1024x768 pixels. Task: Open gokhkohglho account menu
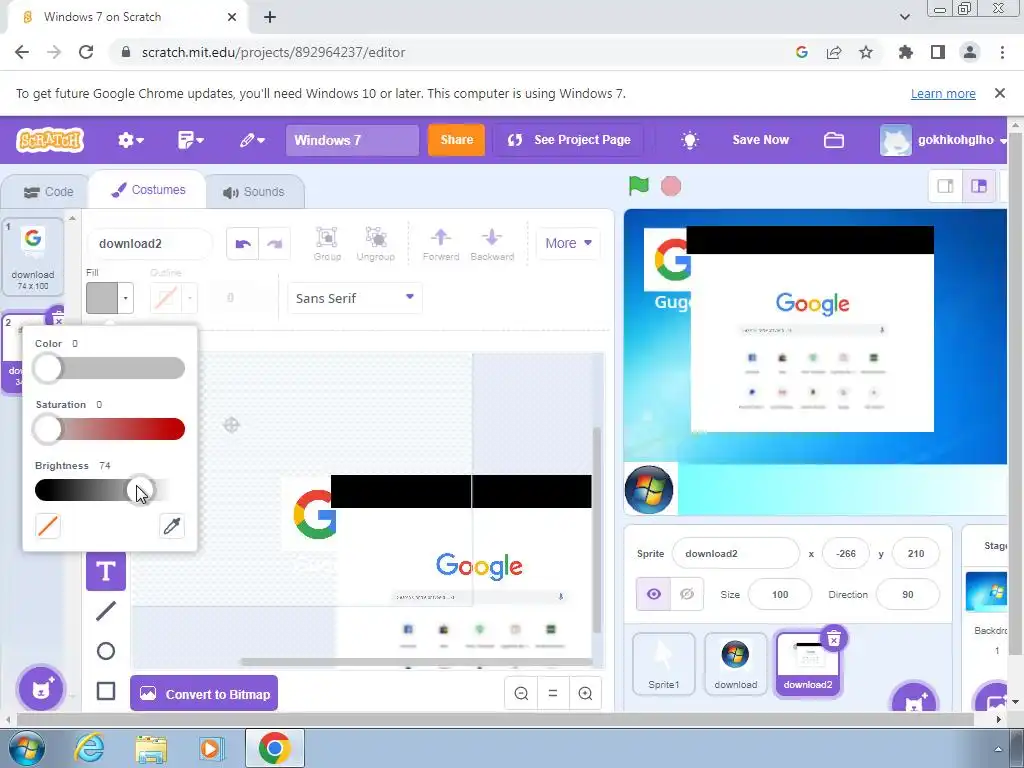pyautogui.click(x=943, y=140)
